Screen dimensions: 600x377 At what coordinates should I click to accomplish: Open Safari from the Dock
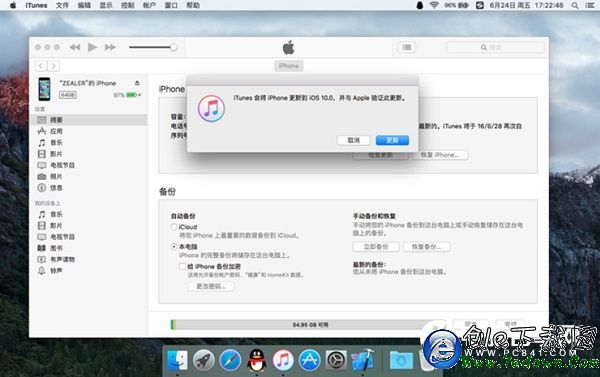[x=230, y=361]
